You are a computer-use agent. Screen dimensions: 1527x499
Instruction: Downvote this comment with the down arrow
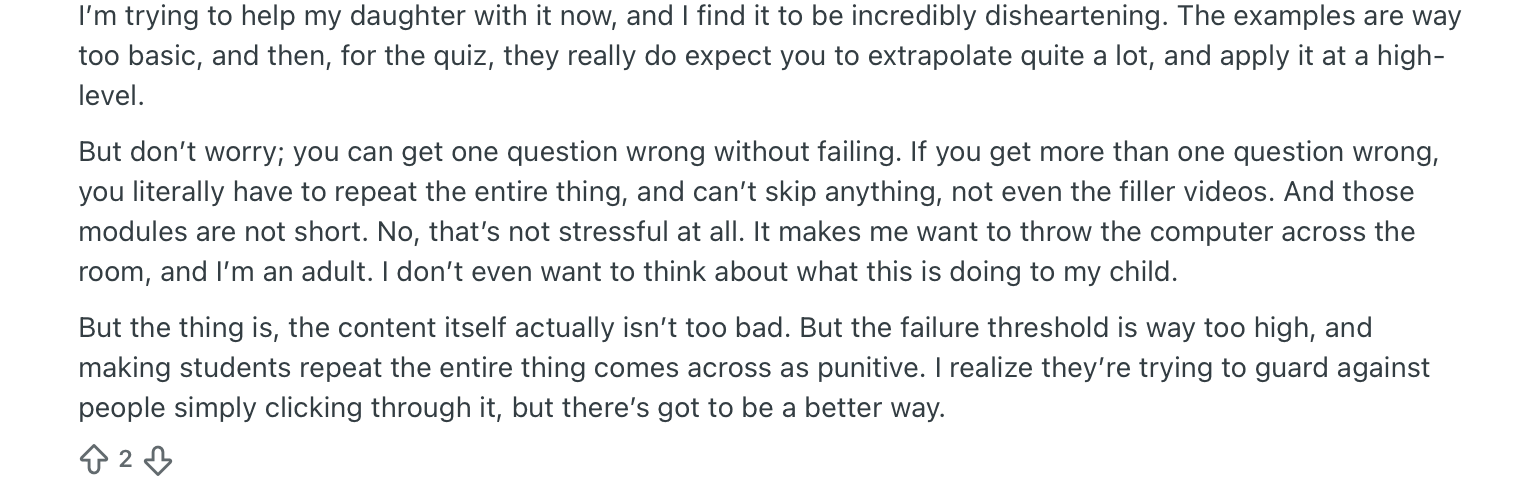[x=158, y=460]
